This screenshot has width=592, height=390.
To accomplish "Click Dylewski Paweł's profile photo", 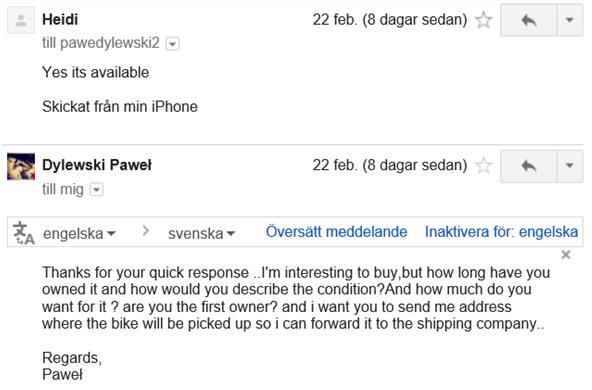I will pyautogui.click(x=21, y=166).
